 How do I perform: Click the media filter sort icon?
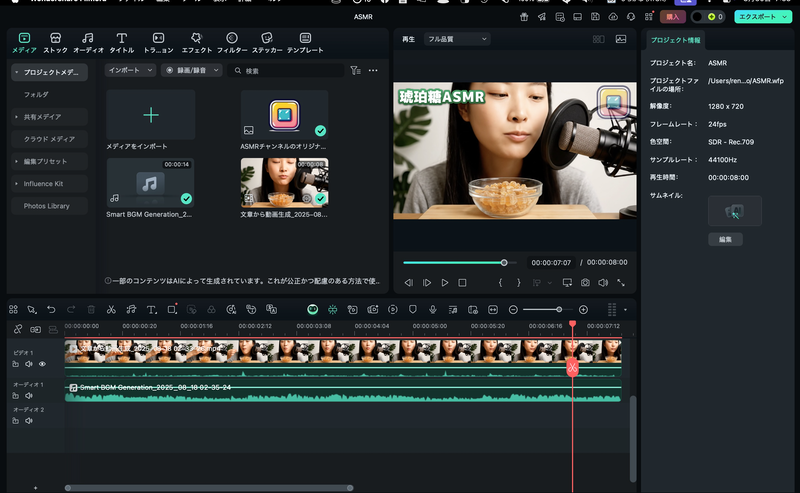(x=356, y=70)
